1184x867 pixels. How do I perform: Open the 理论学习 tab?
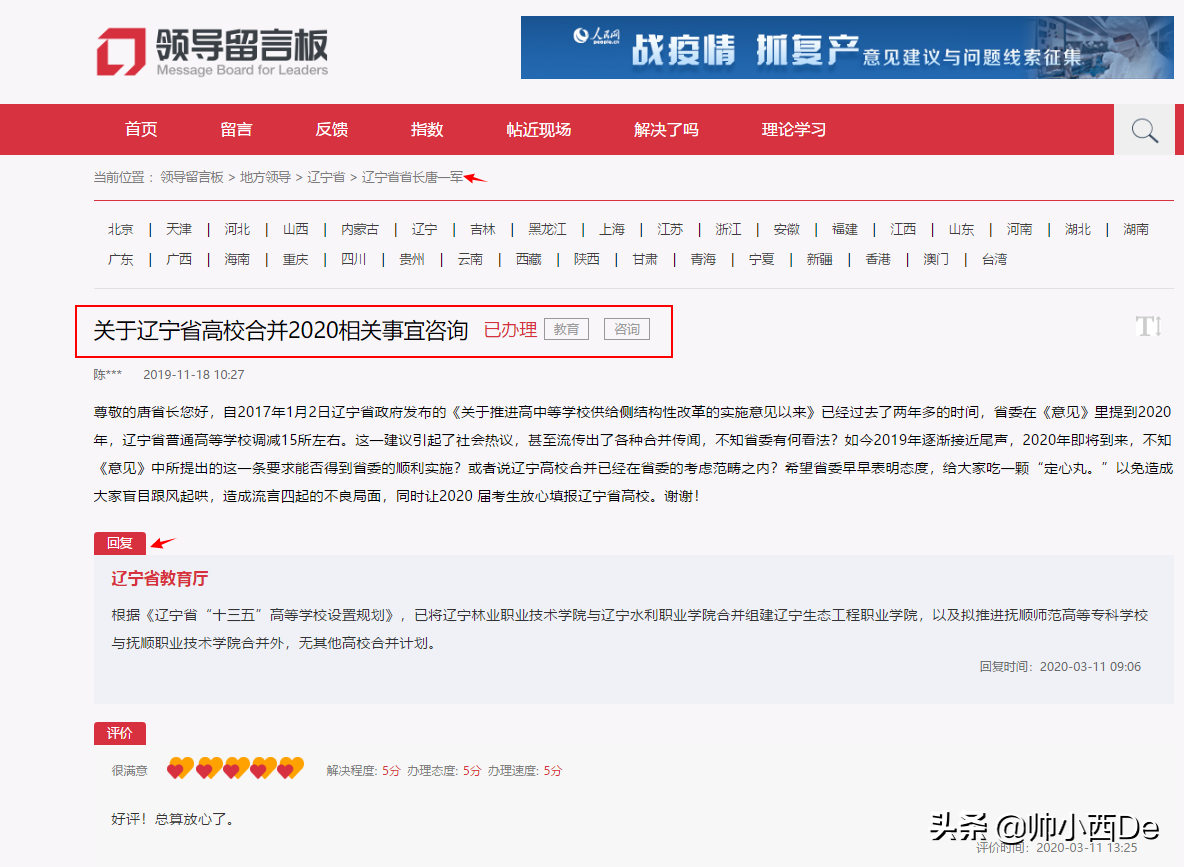tap(793, 129)
